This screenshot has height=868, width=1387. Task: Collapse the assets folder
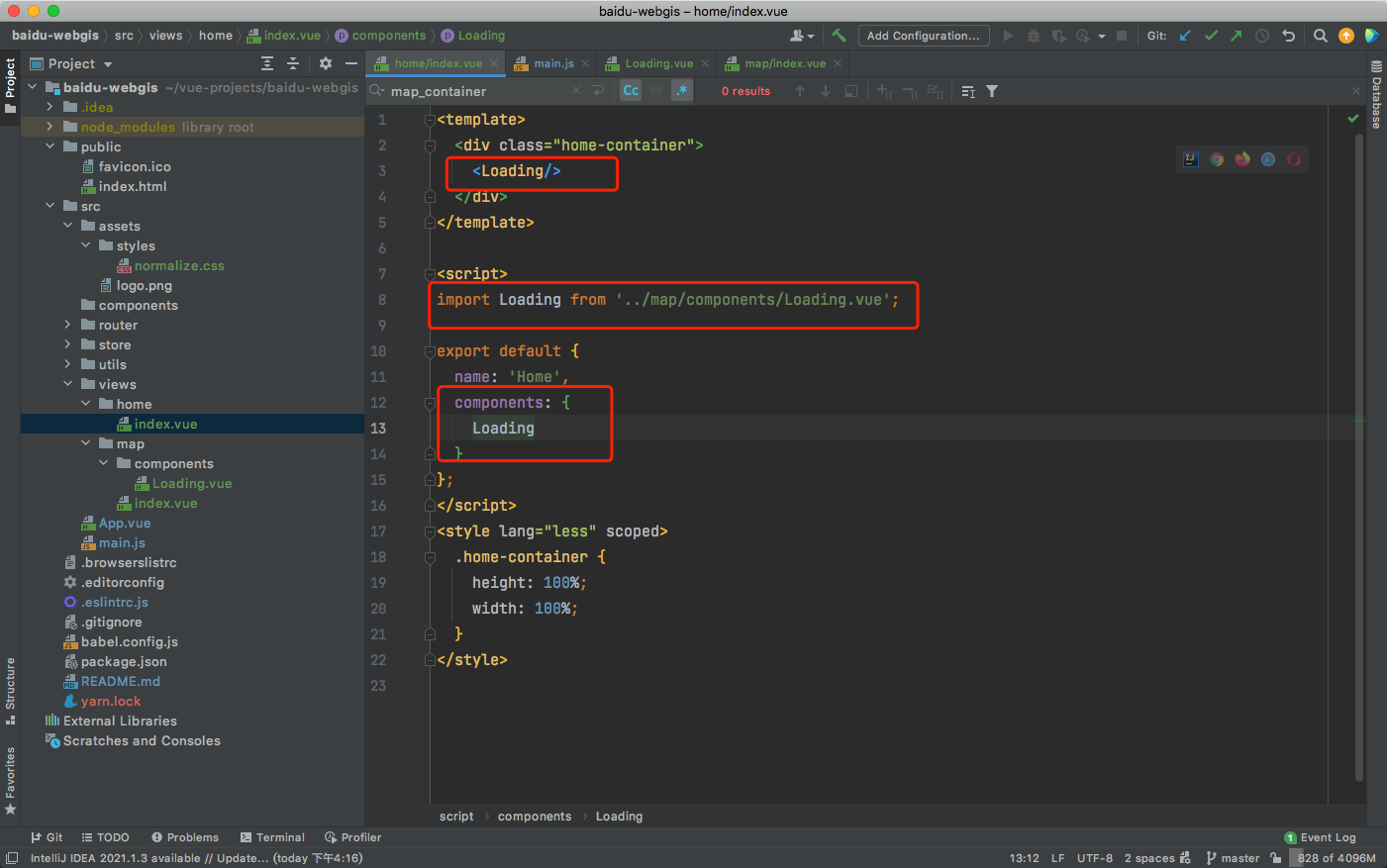(67, 226)
